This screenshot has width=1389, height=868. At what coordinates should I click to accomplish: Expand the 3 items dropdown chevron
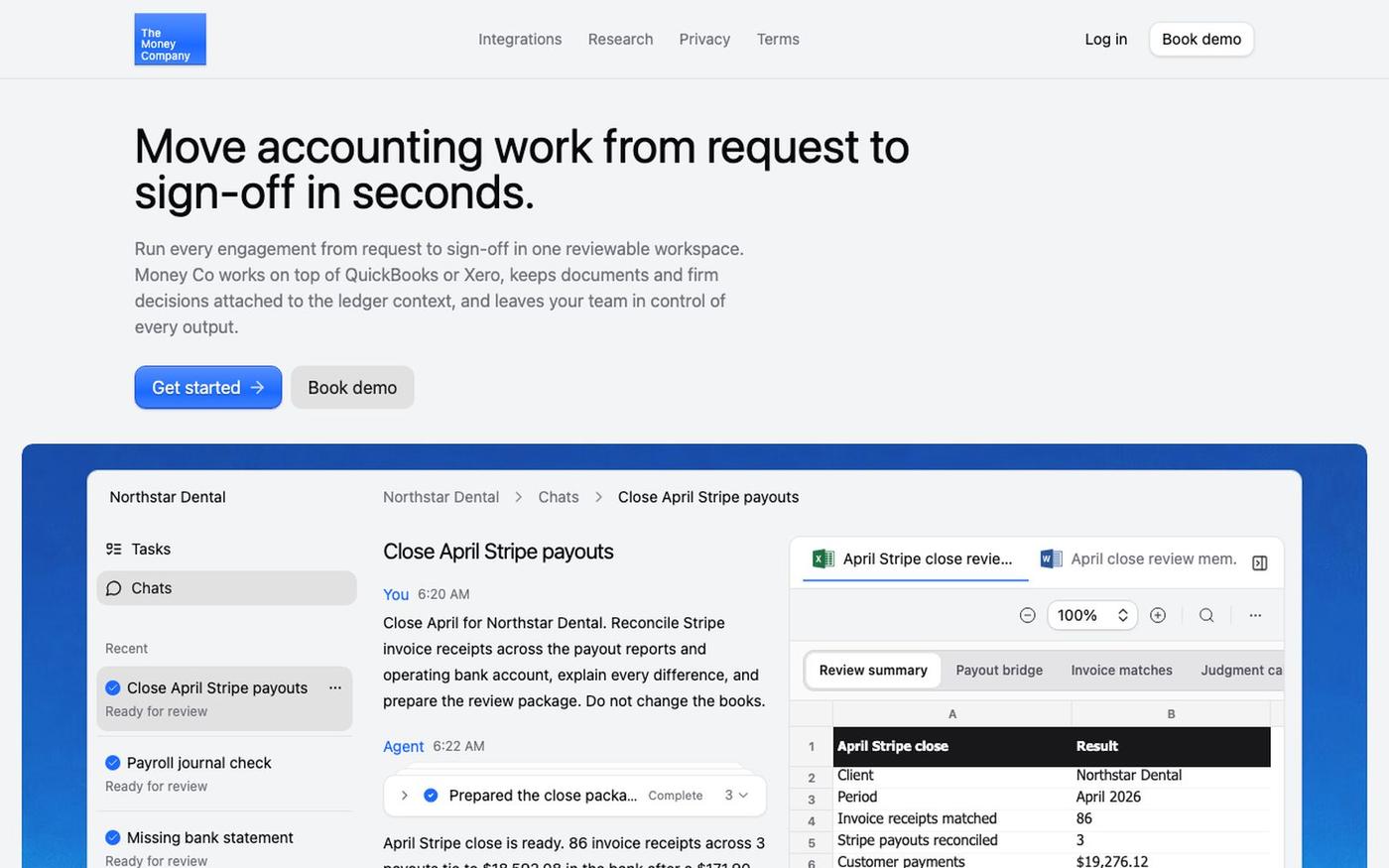(743, 796)
